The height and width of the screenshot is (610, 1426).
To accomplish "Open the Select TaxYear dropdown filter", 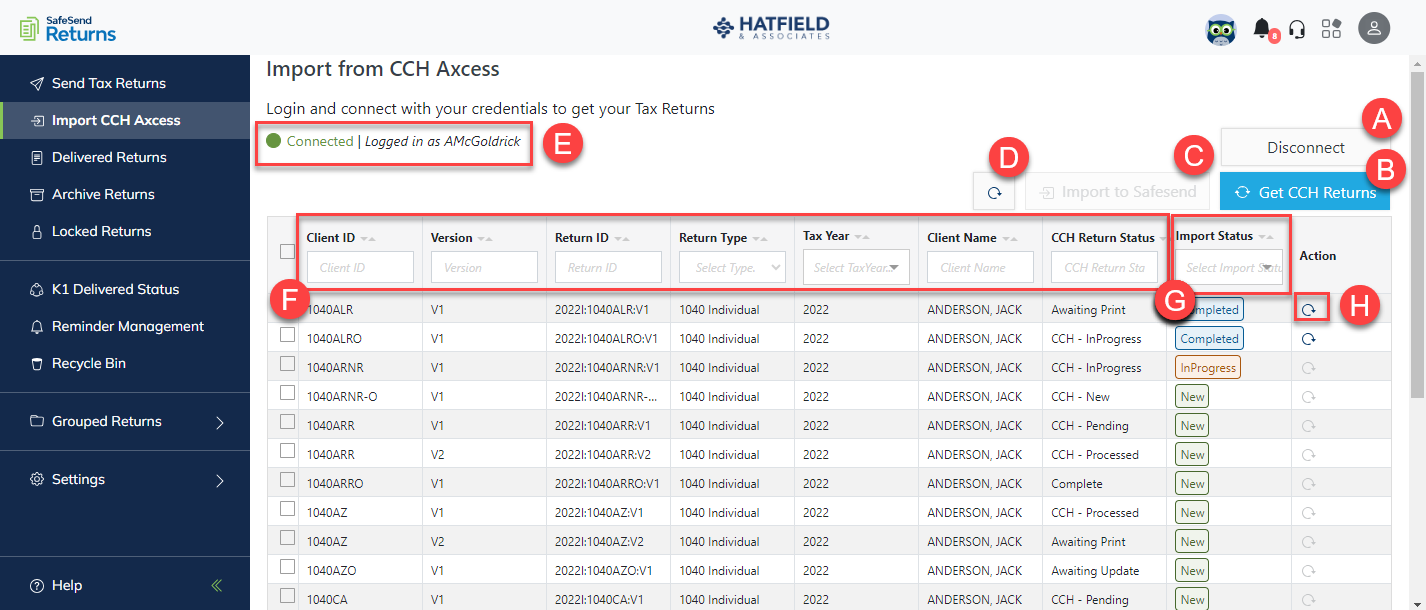I will pos(856,267).
